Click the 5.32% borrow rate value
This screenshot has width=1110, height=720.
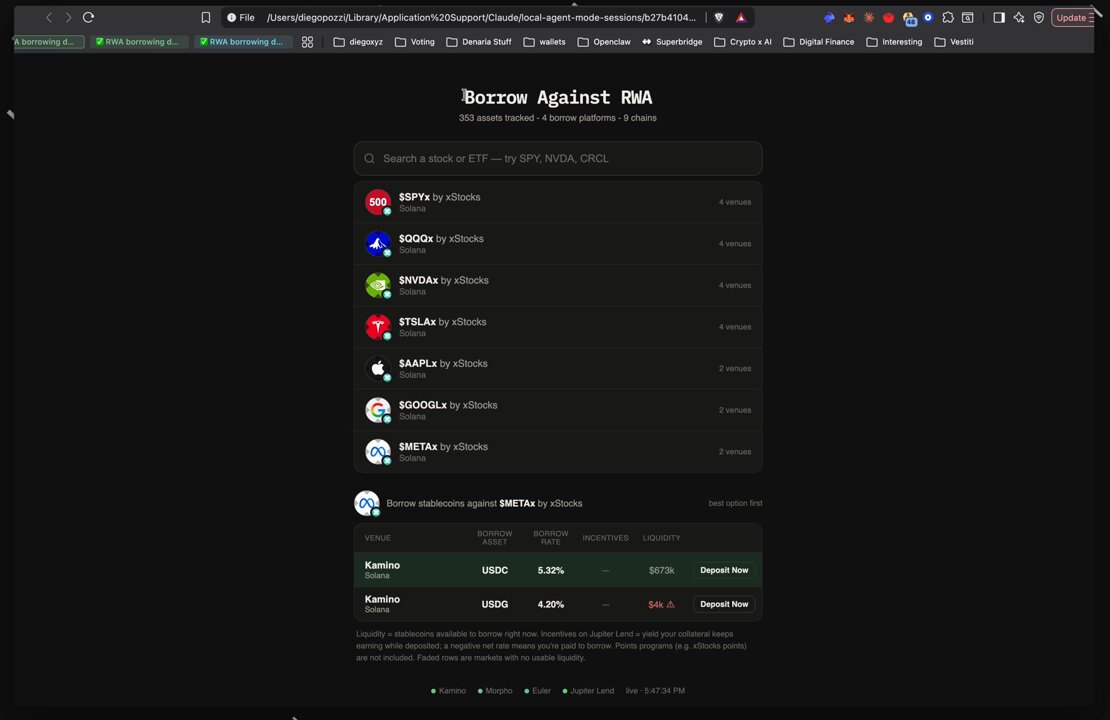551,571
